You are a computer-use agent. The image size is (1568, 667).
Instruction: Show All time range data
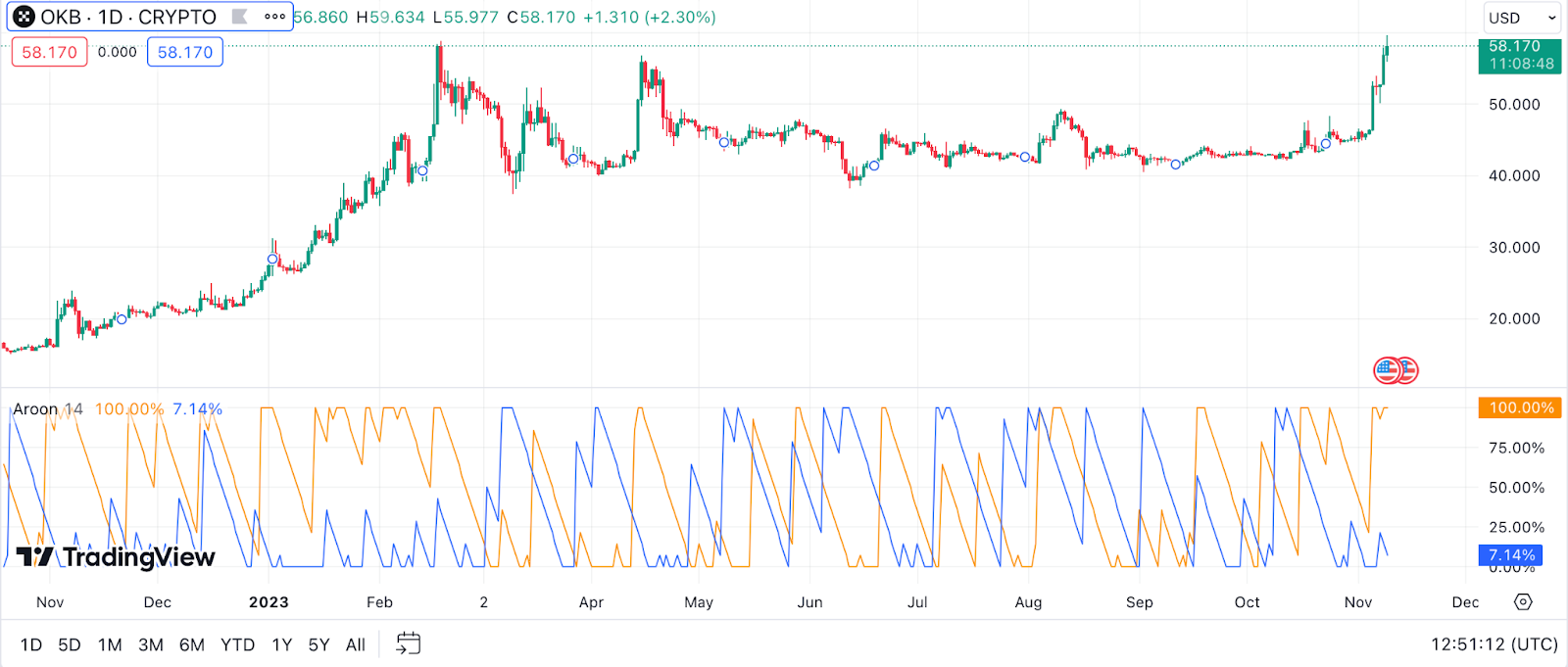point(356,644)
